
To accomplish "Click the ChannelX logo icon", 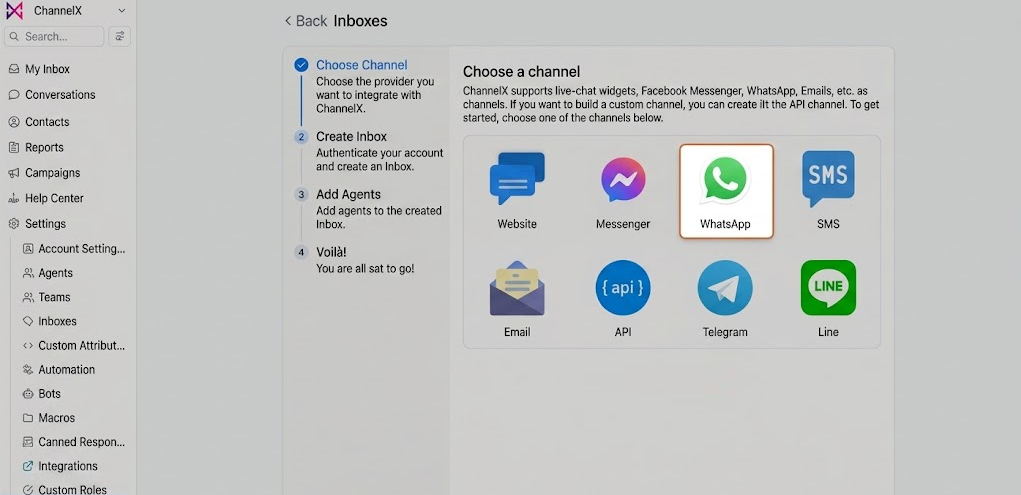I will pos(14,10).
